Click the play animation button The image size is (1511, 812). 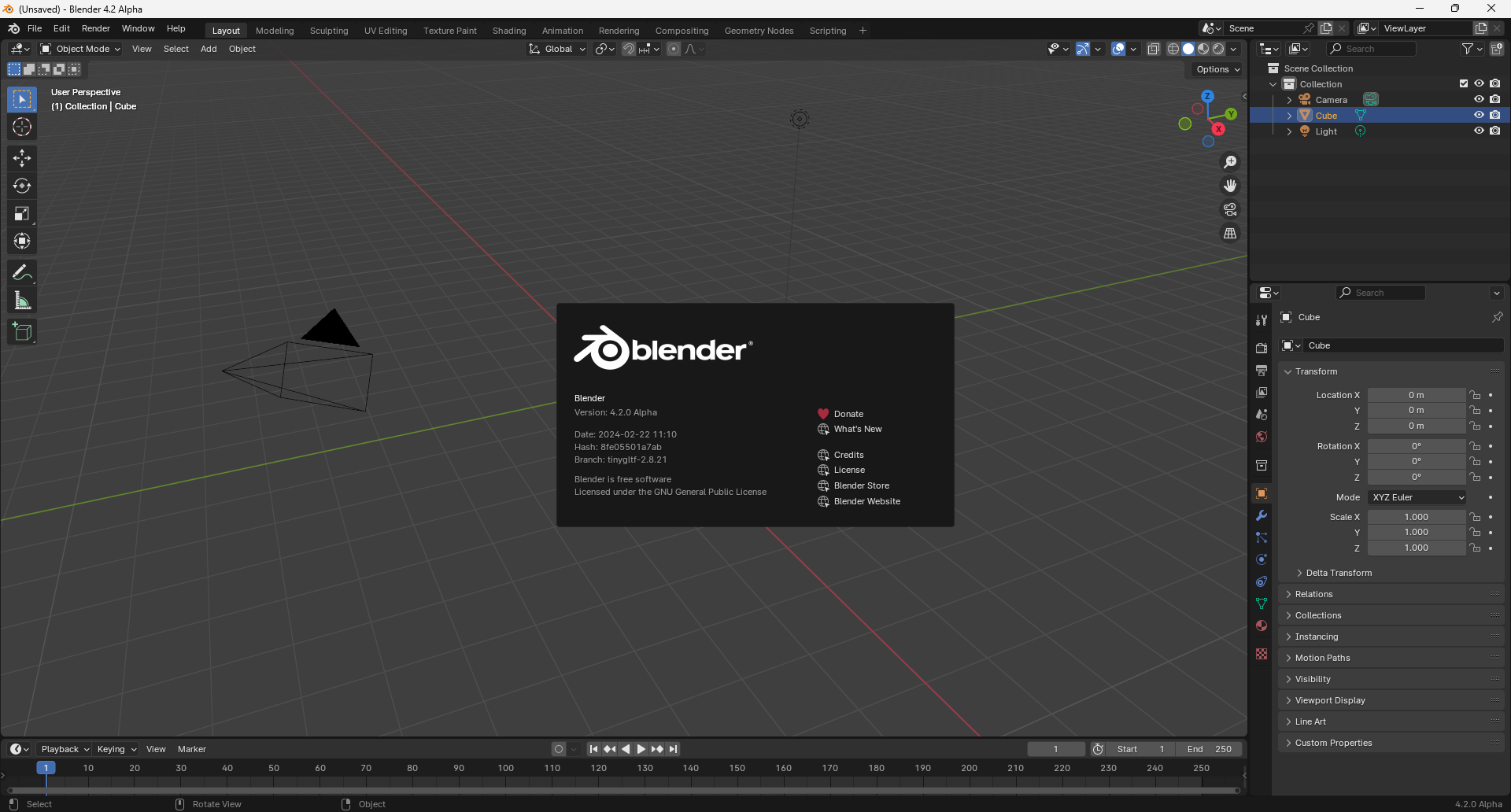(641, 749)
